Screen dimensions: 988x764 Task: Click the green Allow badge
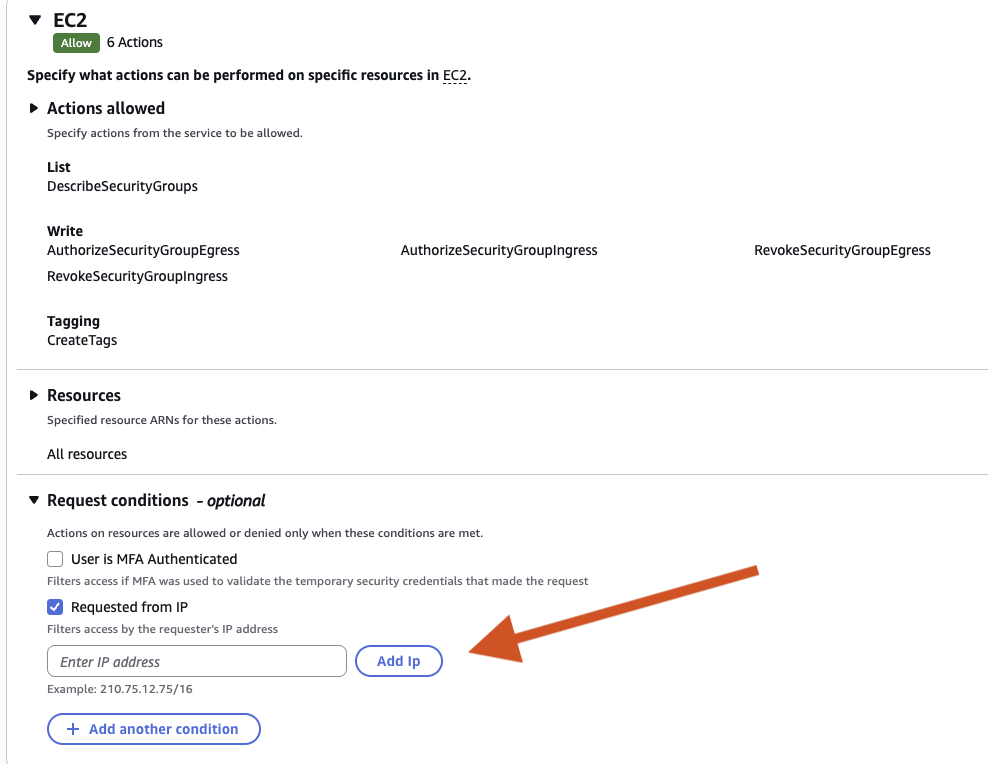click(76, 43)
